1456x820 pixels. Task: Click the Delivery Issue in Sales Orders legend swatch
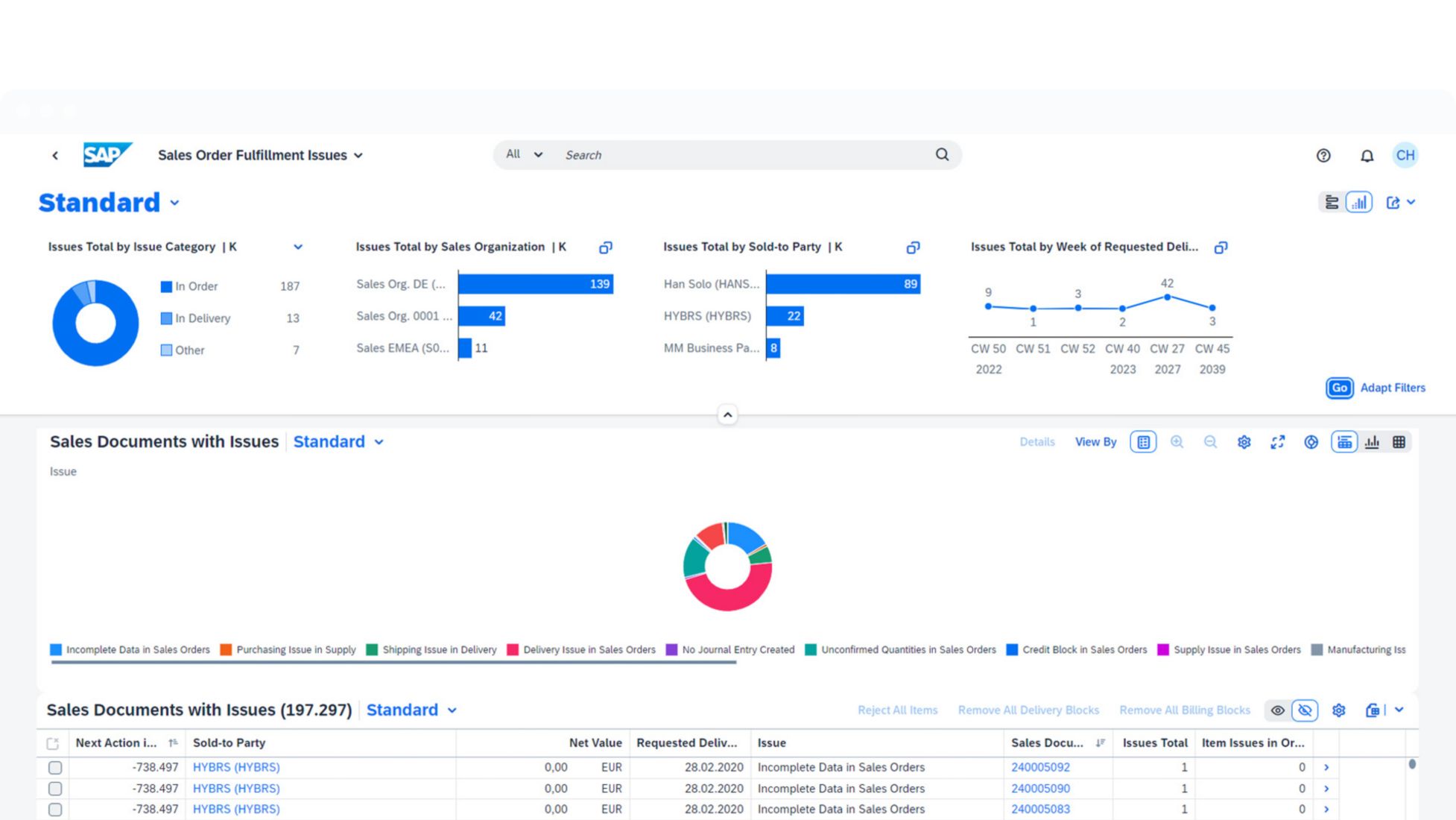pos(513,649)
